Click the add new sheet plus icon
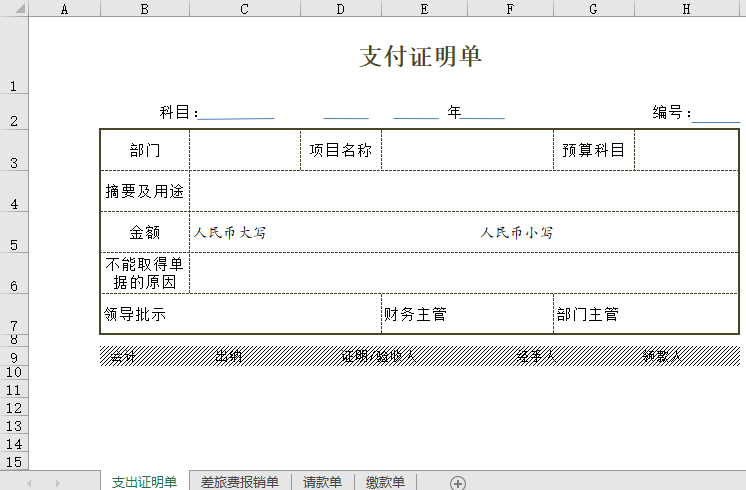Viewport: 746px width, 490px height. pyautogui.click(x=458, y=483)
